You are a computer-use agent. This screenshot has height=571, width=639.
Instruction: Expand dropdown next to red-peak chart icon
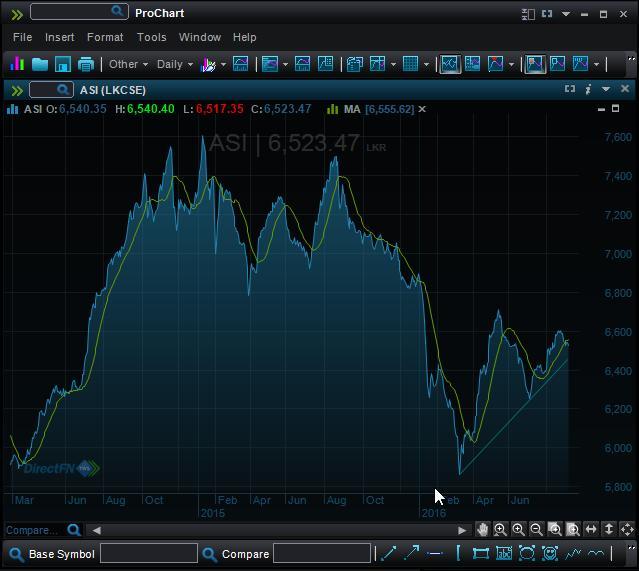[x=511, y=64]
